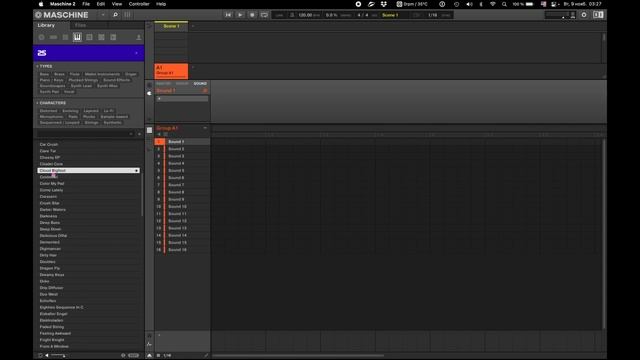Select the Instruments (keyboard) library filter icon
The image size is (640, 360).
[x=77, y=37]
